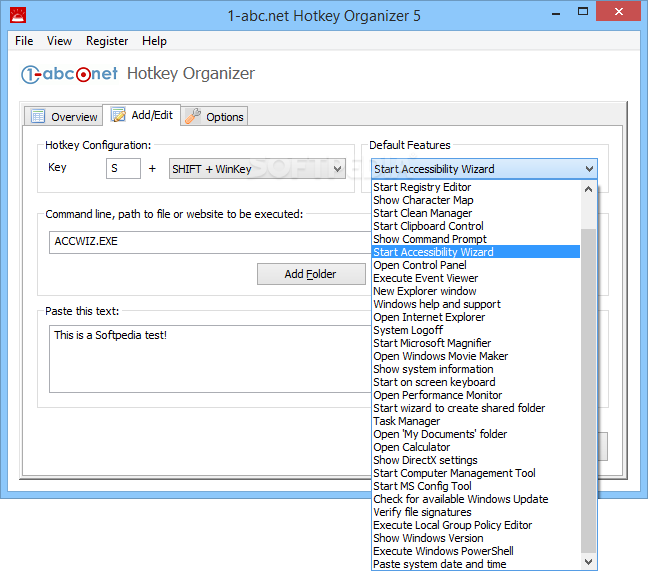Click the ACCWIZ.EXE command line field
Viewport: 648px width, 571px height.
click(x=210, y=242)
